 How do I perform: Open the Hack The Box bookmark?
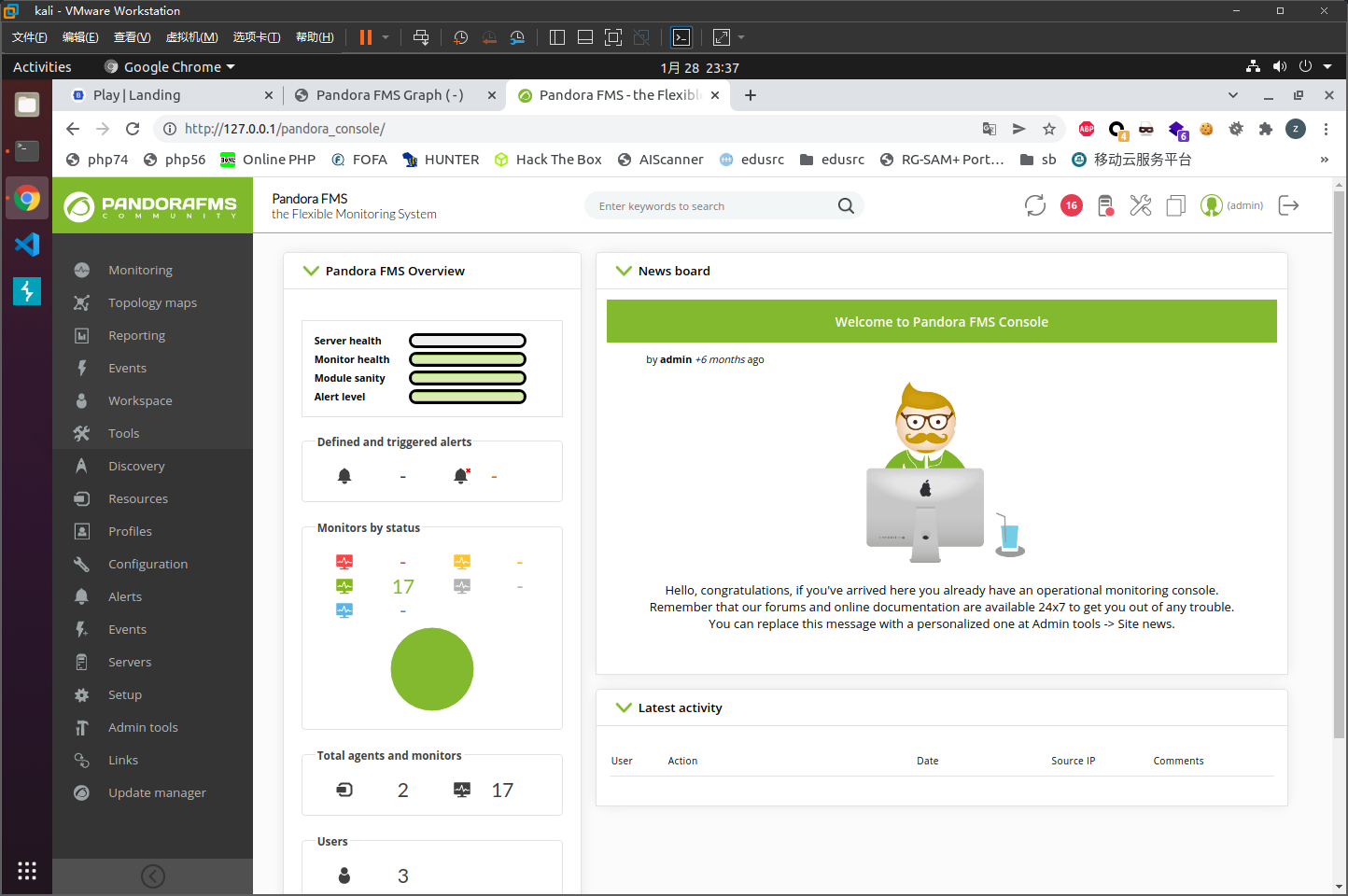click(x=548, y=160)
